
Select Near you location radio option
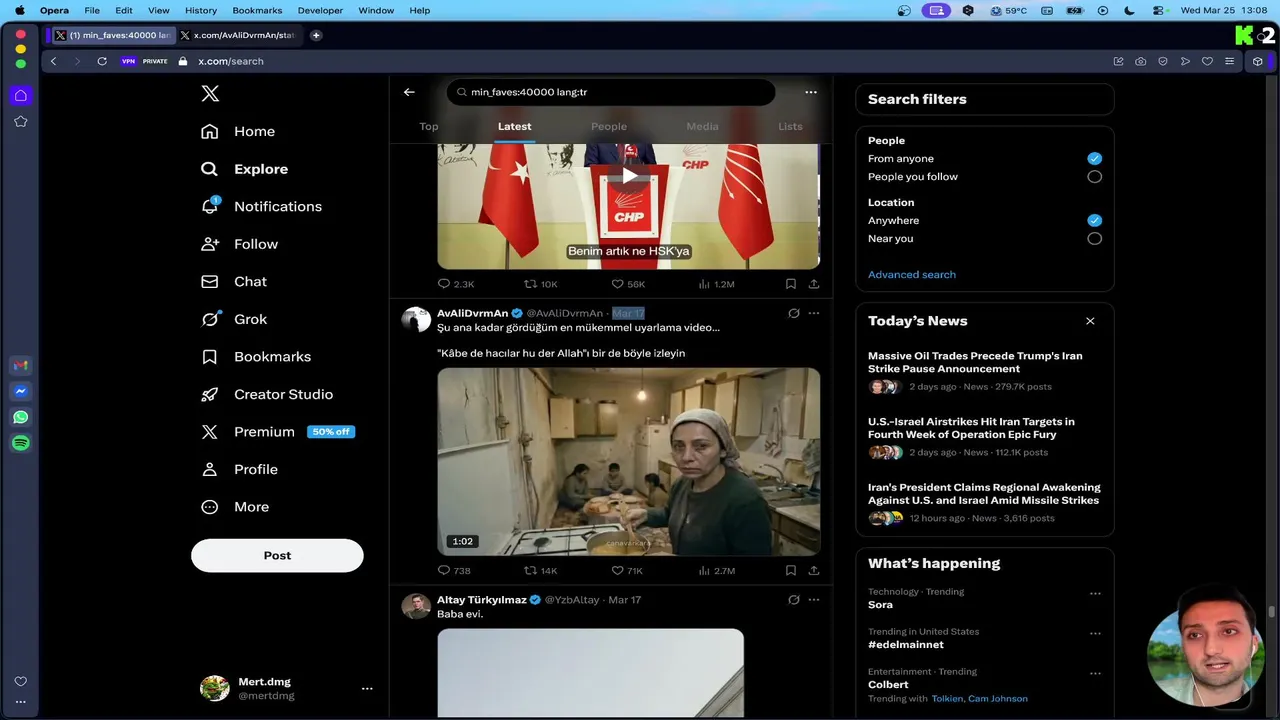[1094, 239]
